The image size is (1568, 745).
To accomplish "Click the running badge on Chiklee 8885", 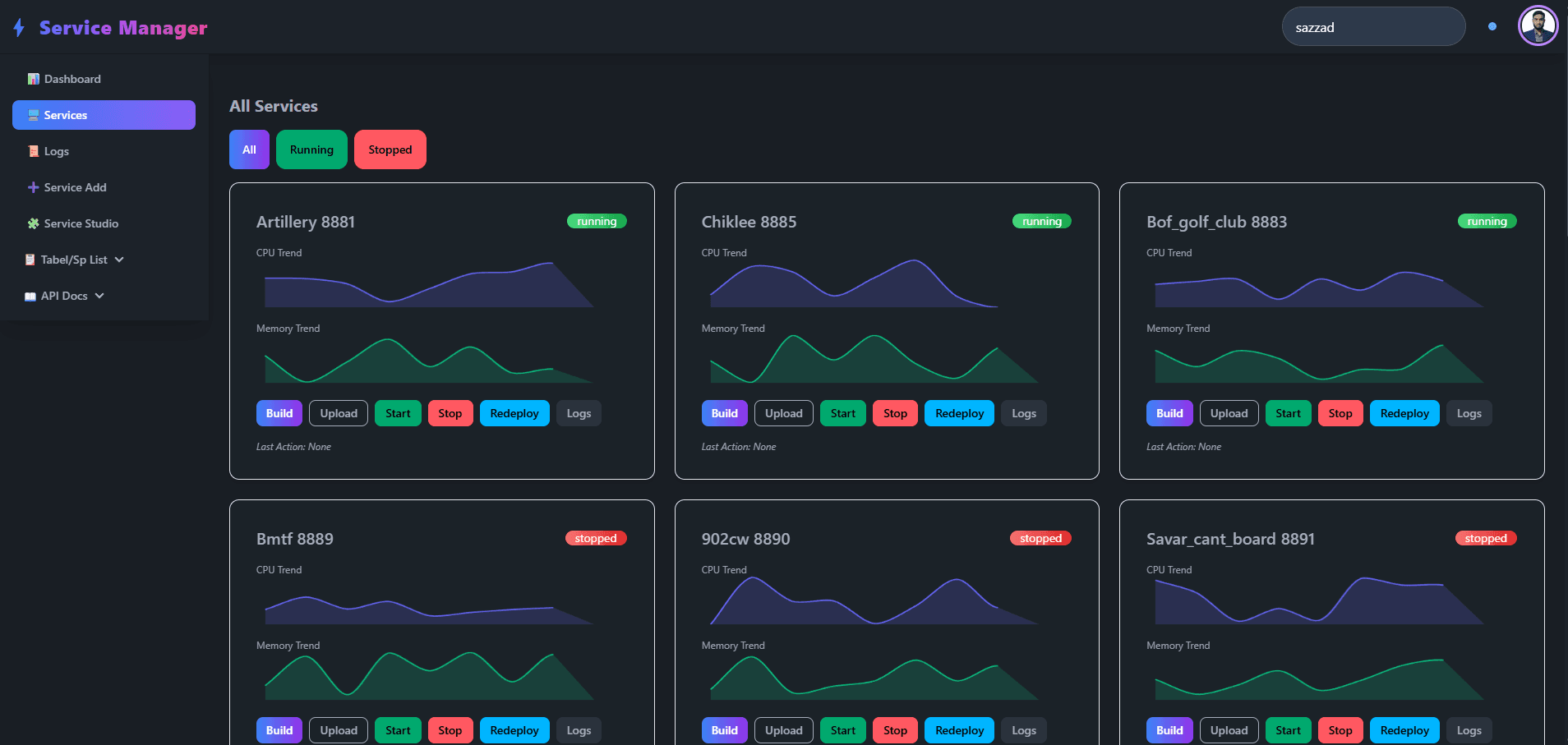I will 1042,221.
